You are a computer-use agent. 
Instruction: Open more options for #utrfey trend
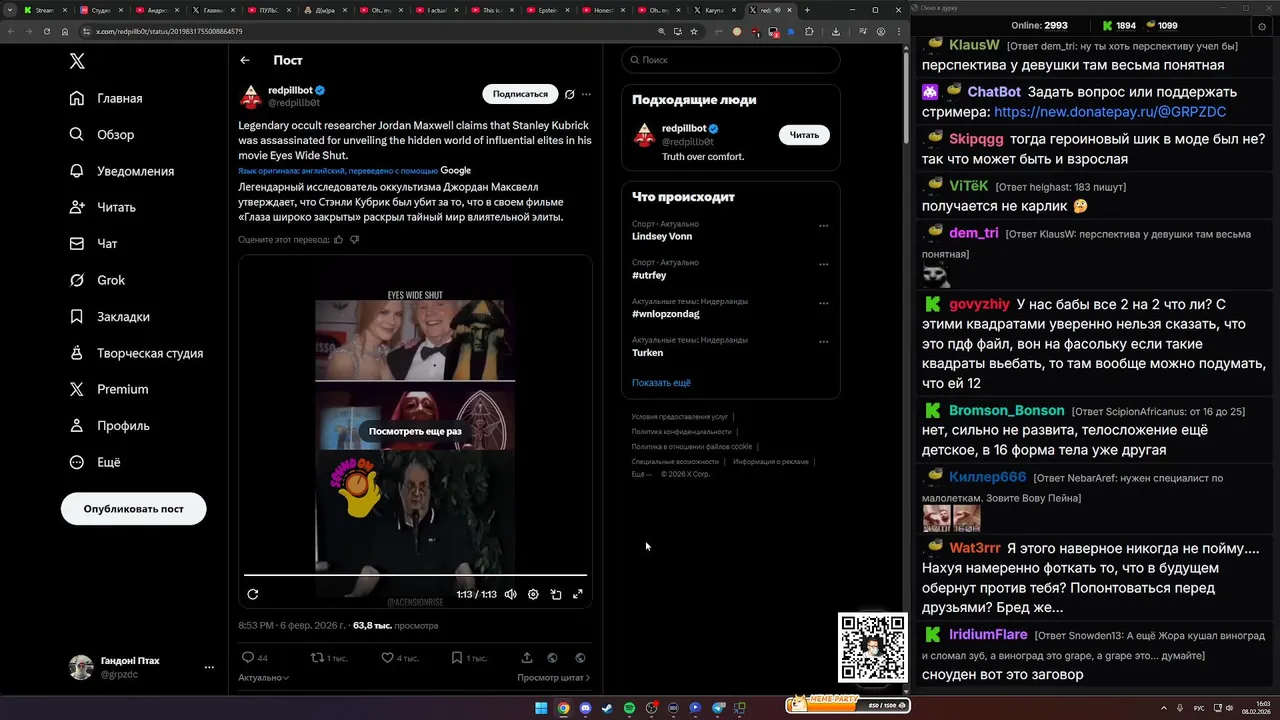click(x=824, y=264)
